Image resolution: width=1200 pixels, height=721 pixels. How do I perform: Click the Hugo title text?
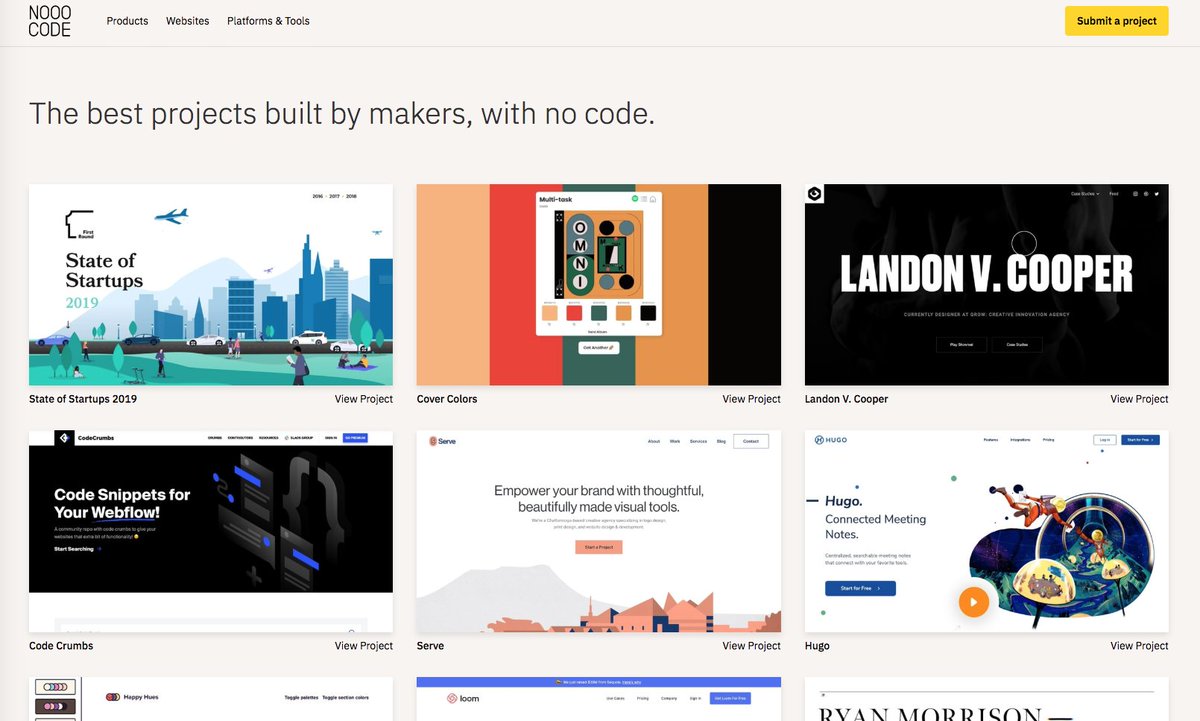click(x=817, y=646)
